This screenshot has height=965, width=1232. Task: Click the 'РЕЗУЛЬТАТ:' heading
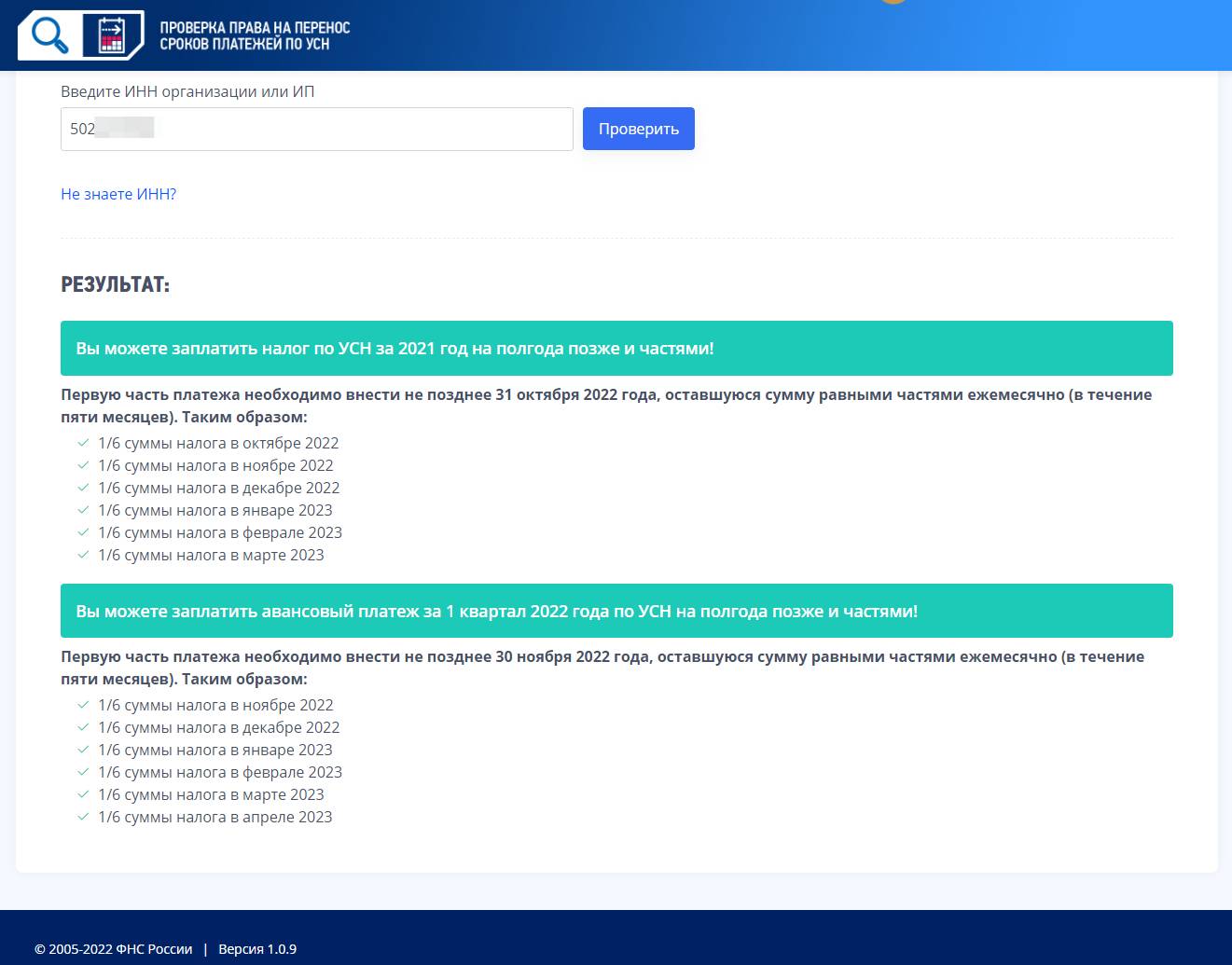tap(116, 285)
